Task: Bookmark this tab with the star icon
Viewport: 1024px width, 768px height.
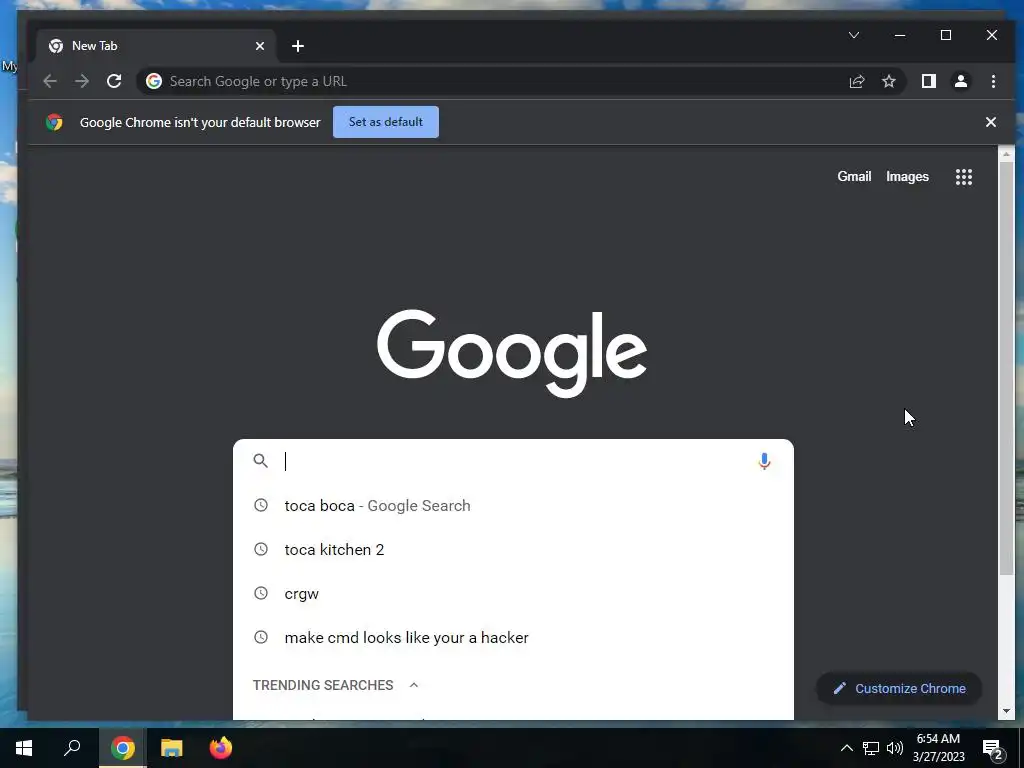Action: pos(889,81)
